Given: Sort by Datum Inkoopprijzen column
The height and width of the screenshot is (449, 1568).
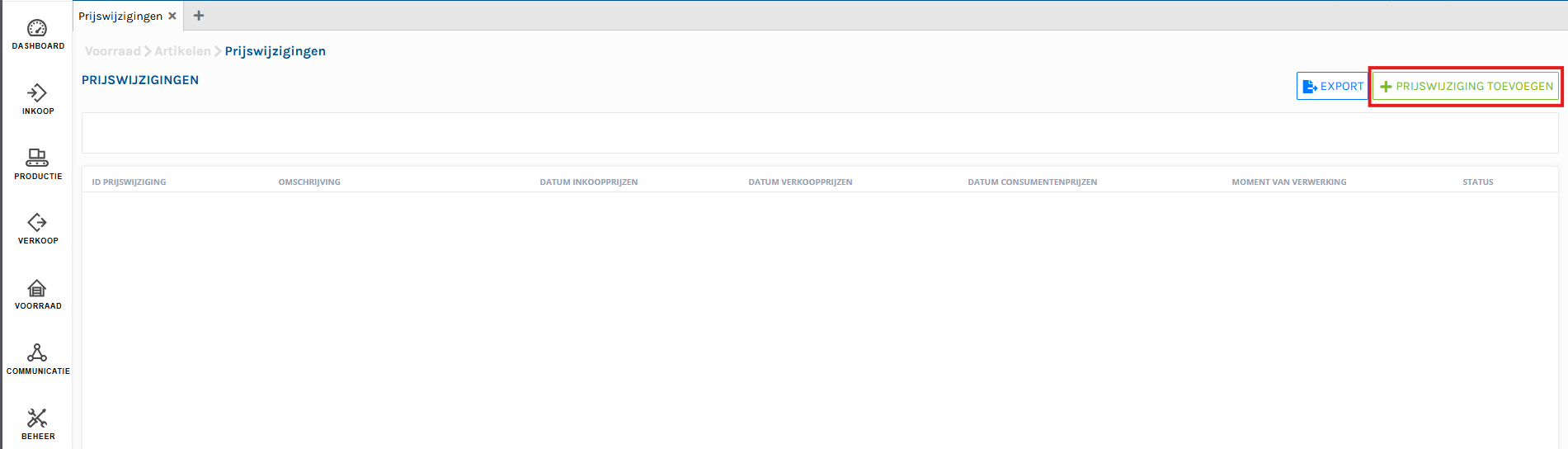Looking at the screenshot, I should [588, 182].
